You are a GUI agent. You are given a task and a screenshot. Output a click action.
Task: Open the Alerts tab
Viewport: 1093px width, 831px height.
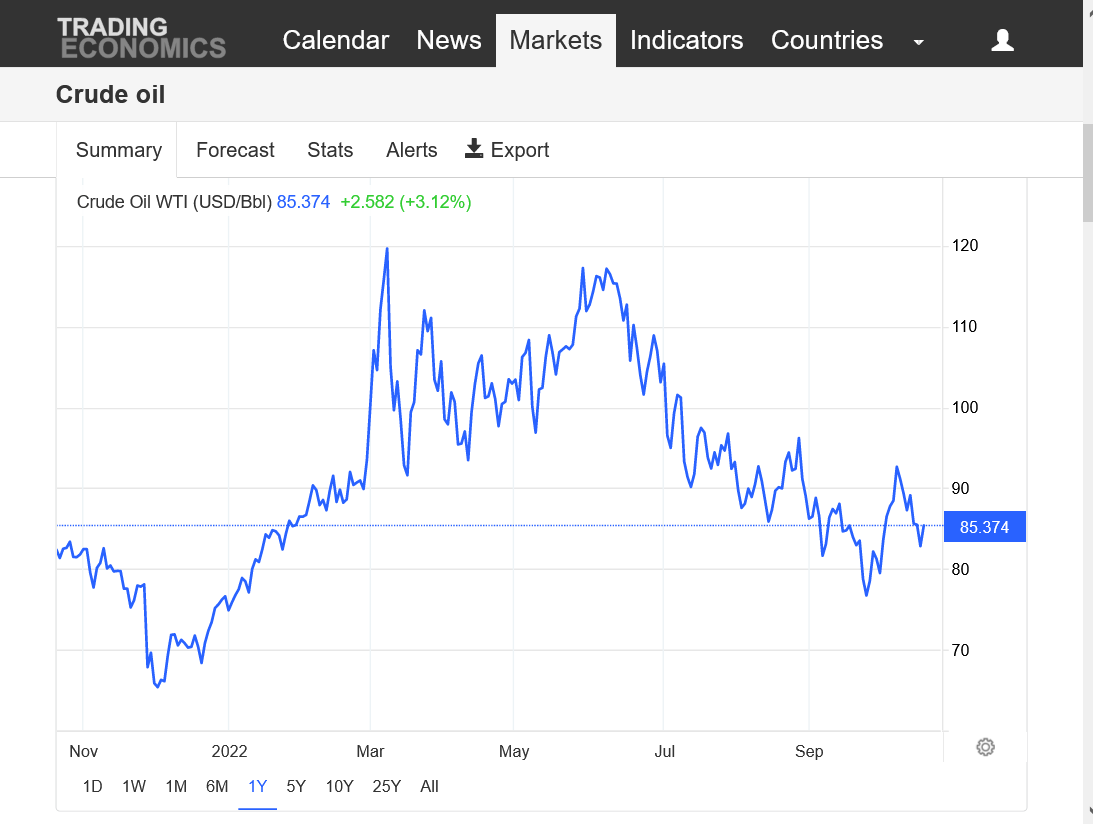[411, 150]
